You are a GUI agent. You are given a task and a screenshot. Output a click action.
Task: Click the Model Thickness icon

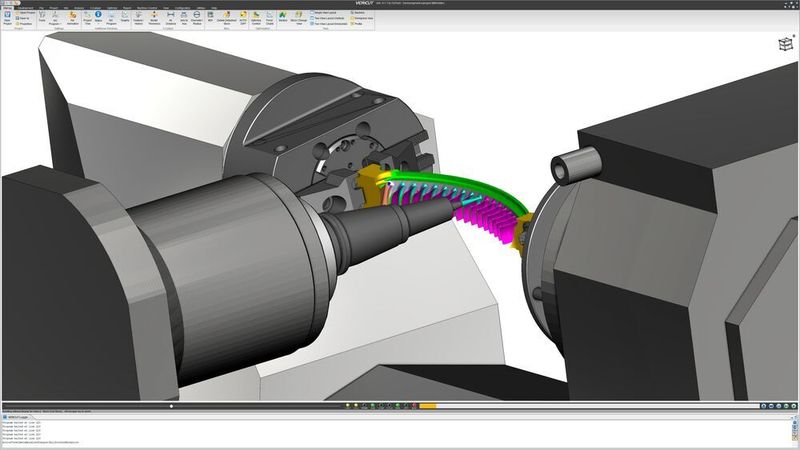click(x=154, y=18)
